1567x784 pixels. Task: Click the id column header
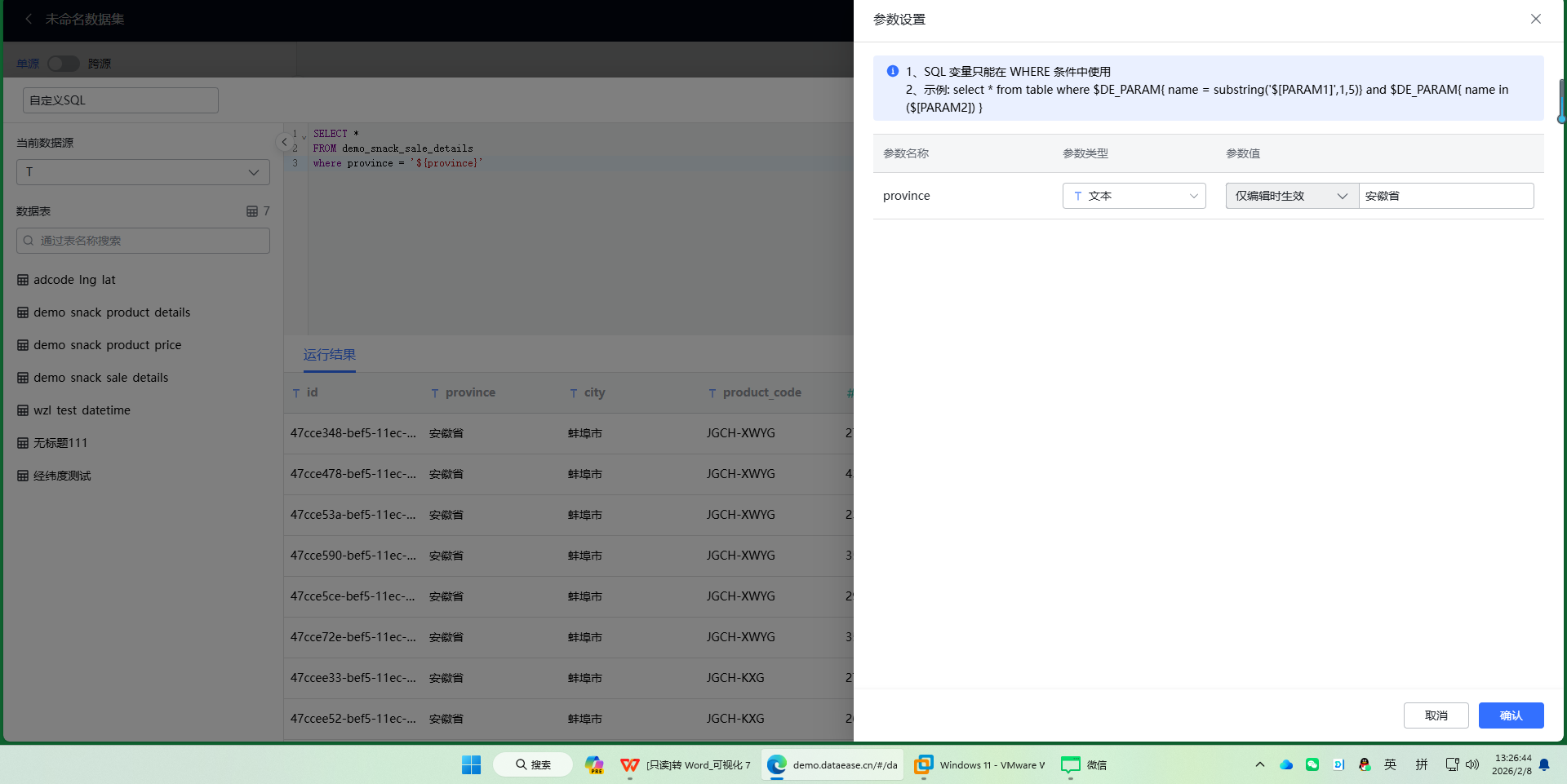click(312, 392)
